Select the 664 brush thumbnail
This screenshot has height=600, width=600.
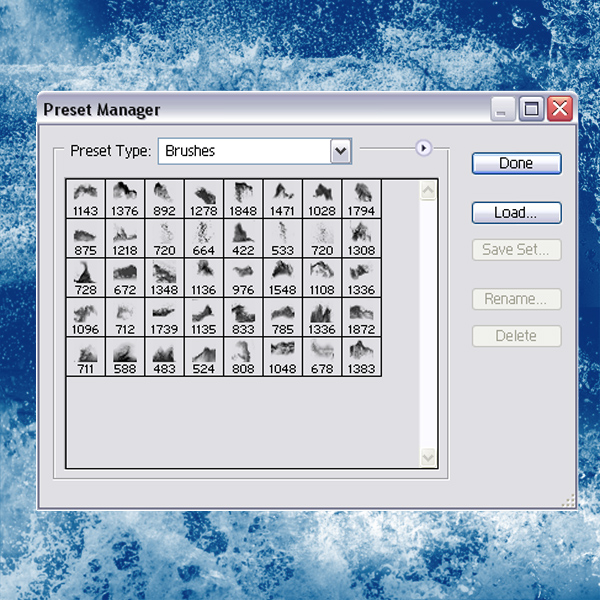[204, 238]
